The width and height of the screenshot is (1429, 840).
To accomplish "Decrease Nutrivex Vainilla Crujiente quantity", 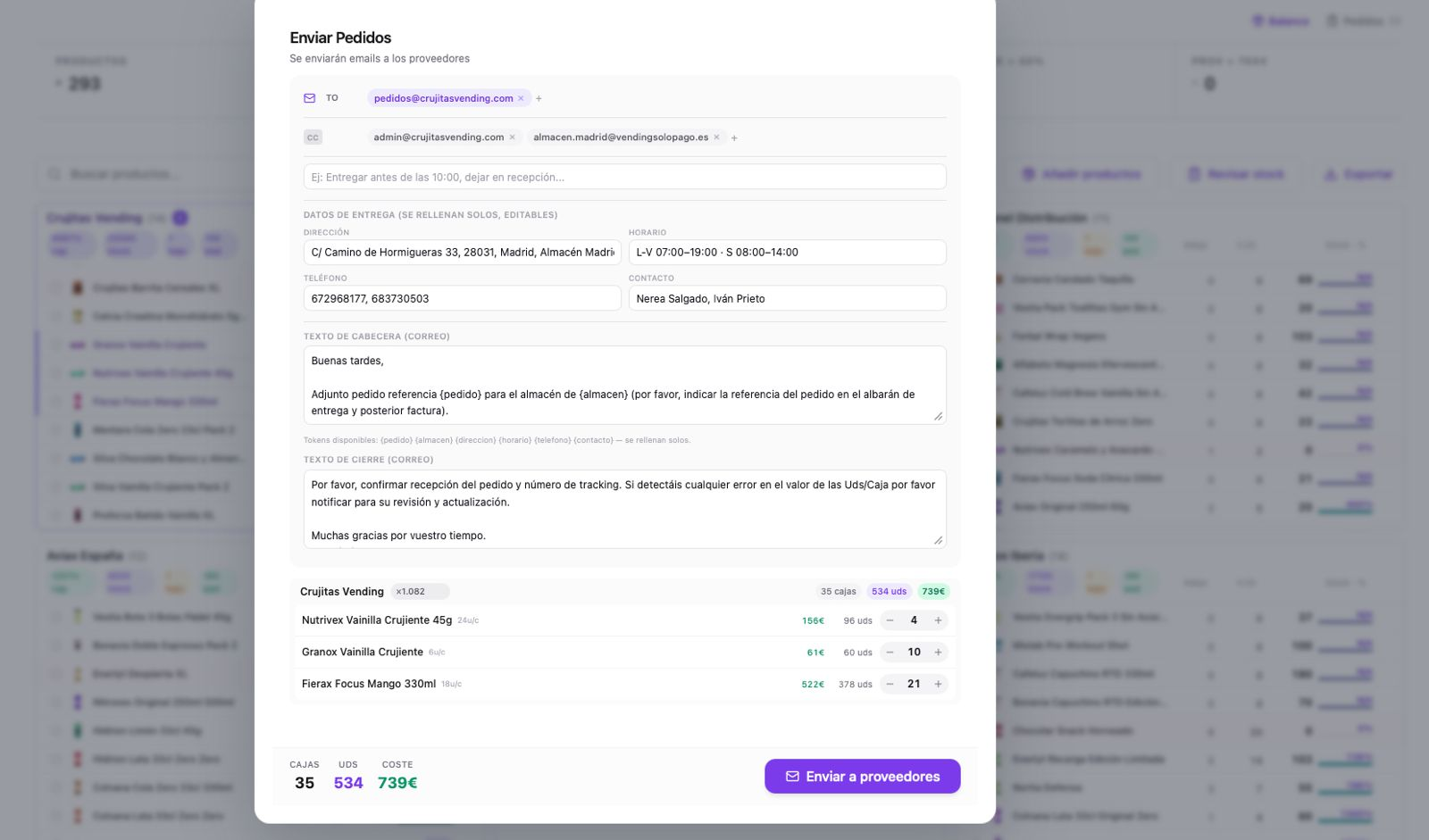I will coord(890,620).
